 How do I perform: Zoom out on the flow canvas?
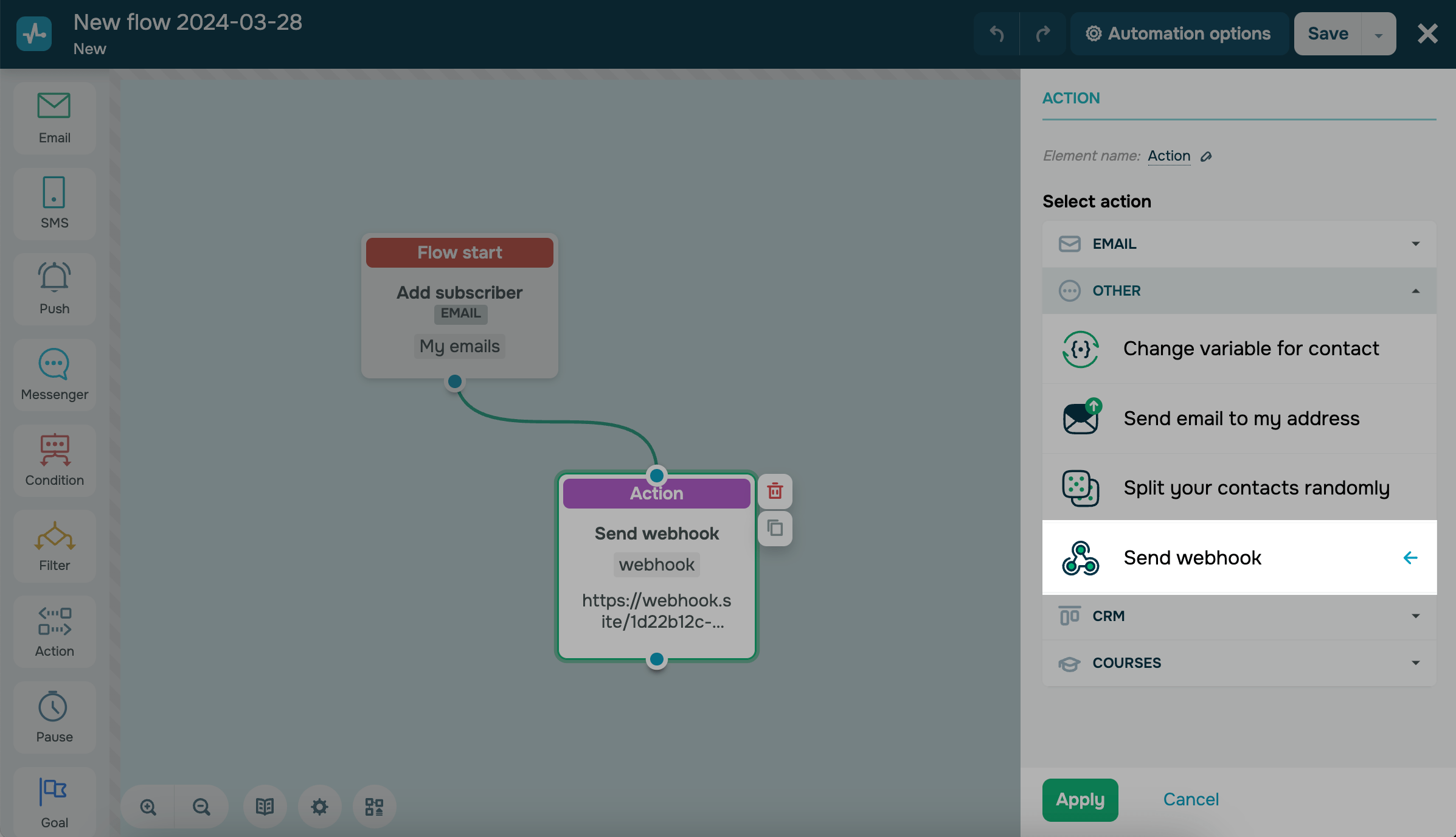[x=201, y=807]
